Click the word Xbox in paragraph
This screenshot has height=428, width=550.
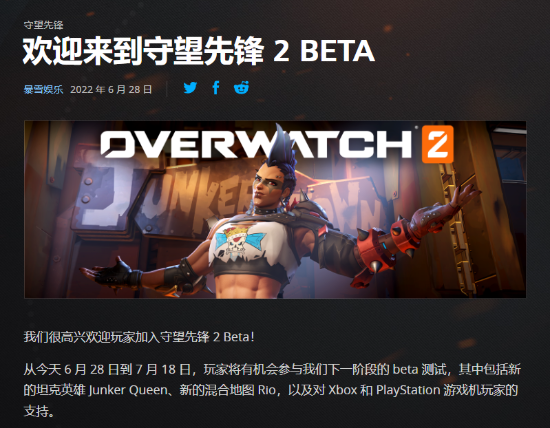342,390
